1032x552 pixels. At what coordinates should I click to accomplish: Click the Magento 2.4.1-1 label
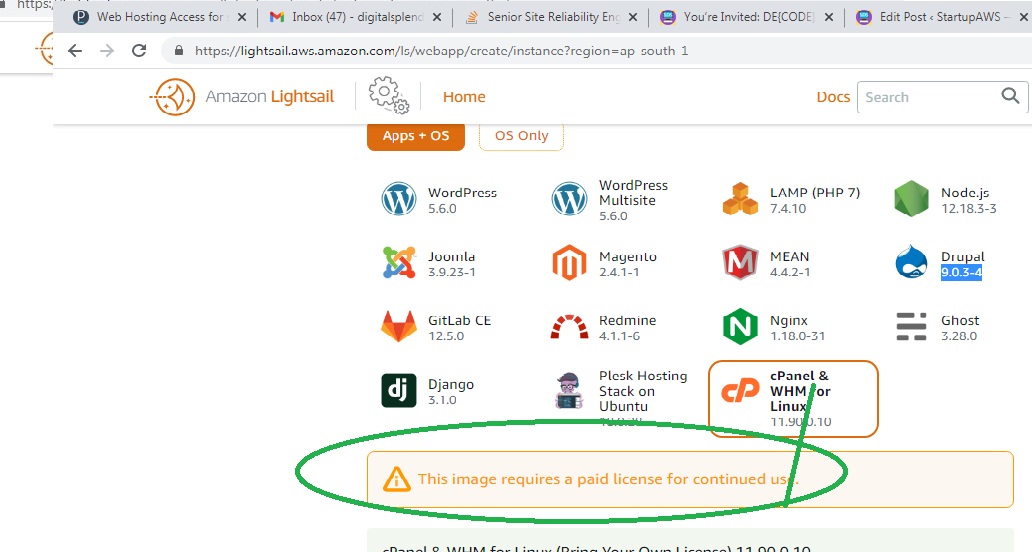628,264
